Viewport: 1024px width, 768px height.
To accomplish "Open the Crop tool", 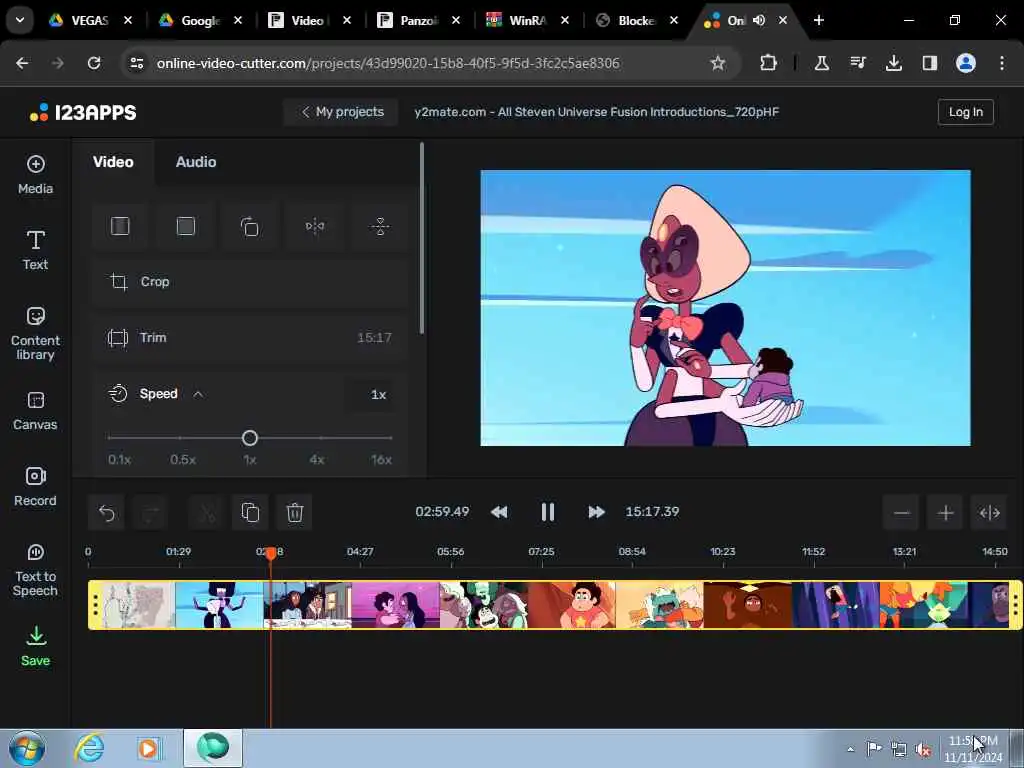I will pos(249,281).
